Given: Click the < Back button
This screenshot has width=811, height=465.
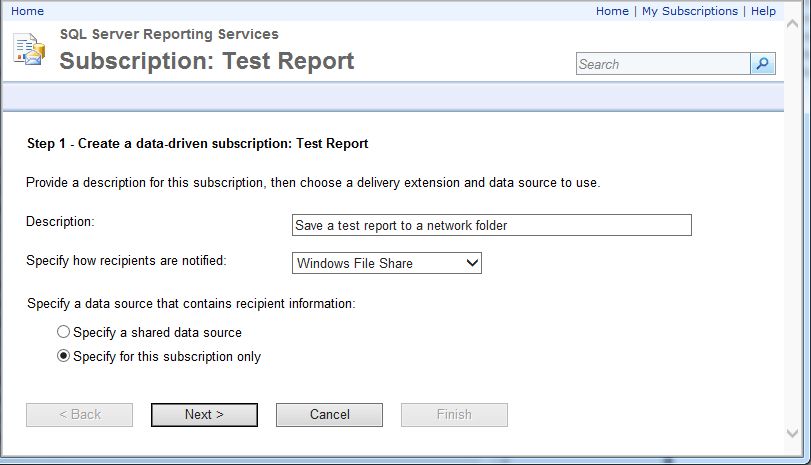Looking at the screenshot, I should coord(79,414).
